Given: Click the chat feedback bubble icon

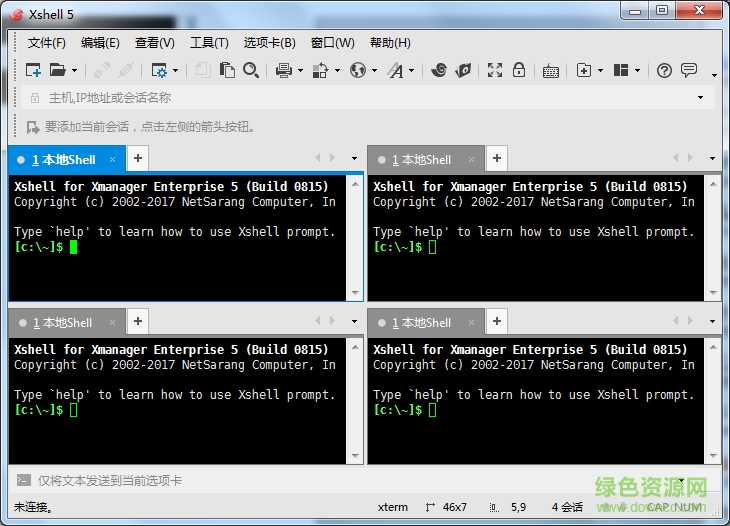Looking at the screenshot, I should [689, 70].
